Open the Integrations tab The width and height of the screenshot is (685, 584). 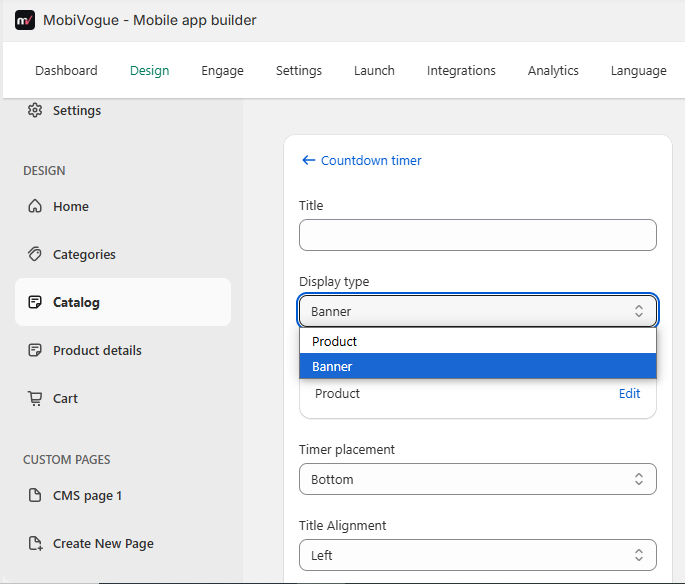(x=461, y=70)
